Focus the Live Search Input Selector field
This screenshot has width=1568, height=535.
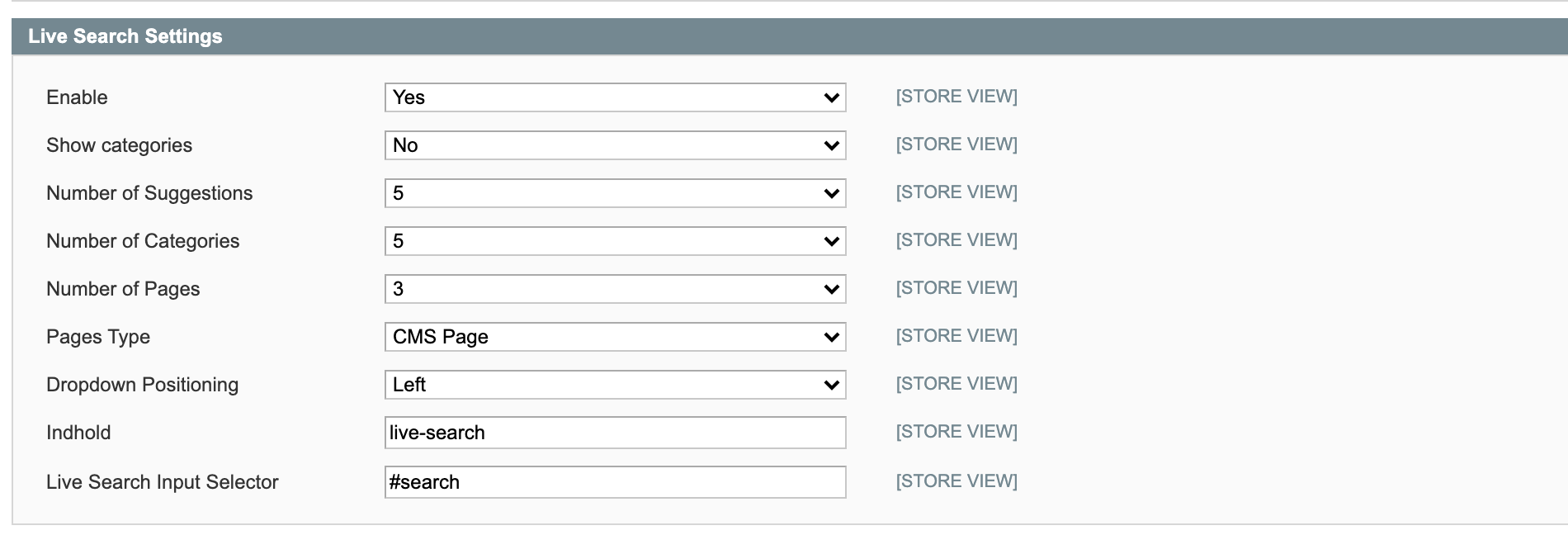[x=615, y=482]
